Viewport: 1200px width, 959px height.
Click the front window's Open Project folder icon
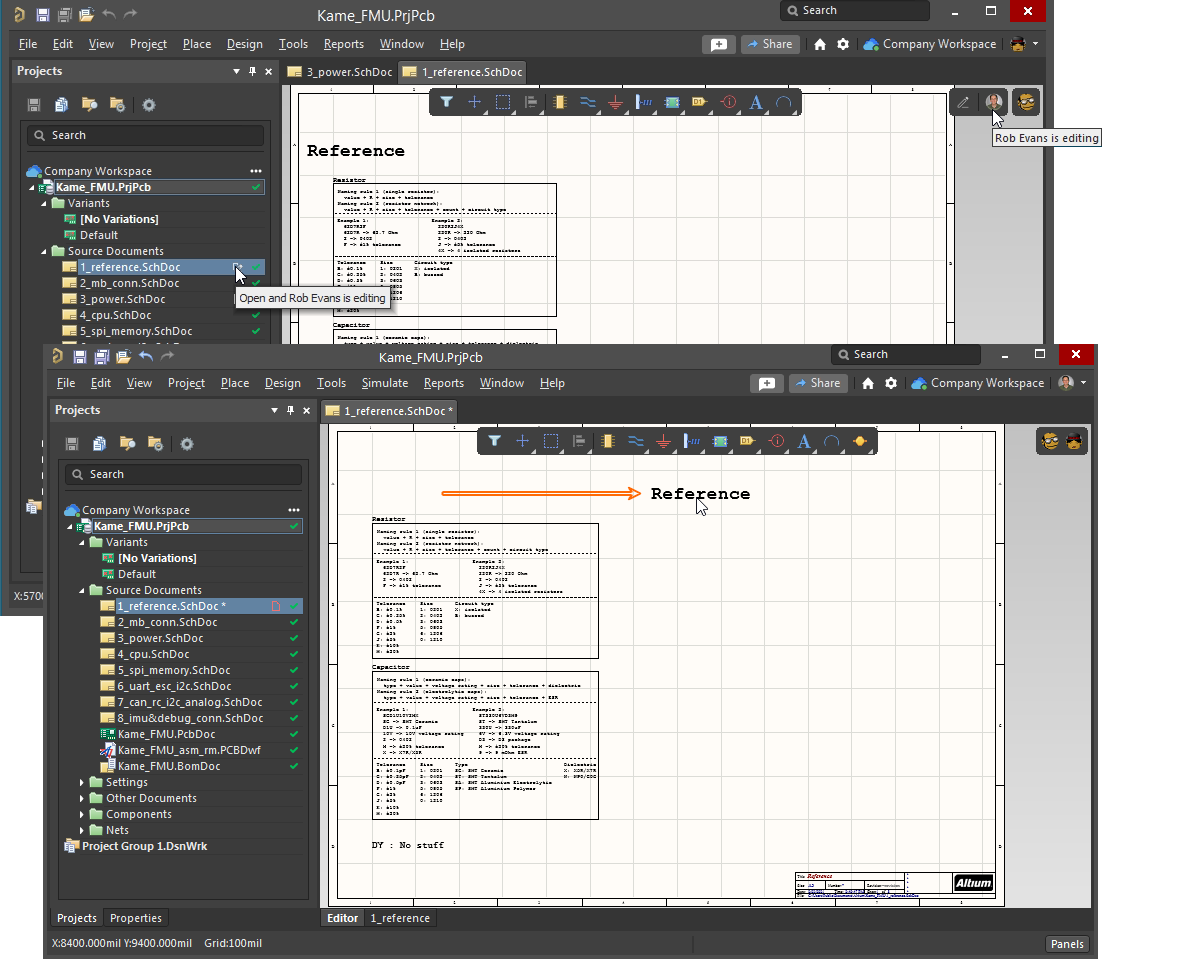(124, 356)
